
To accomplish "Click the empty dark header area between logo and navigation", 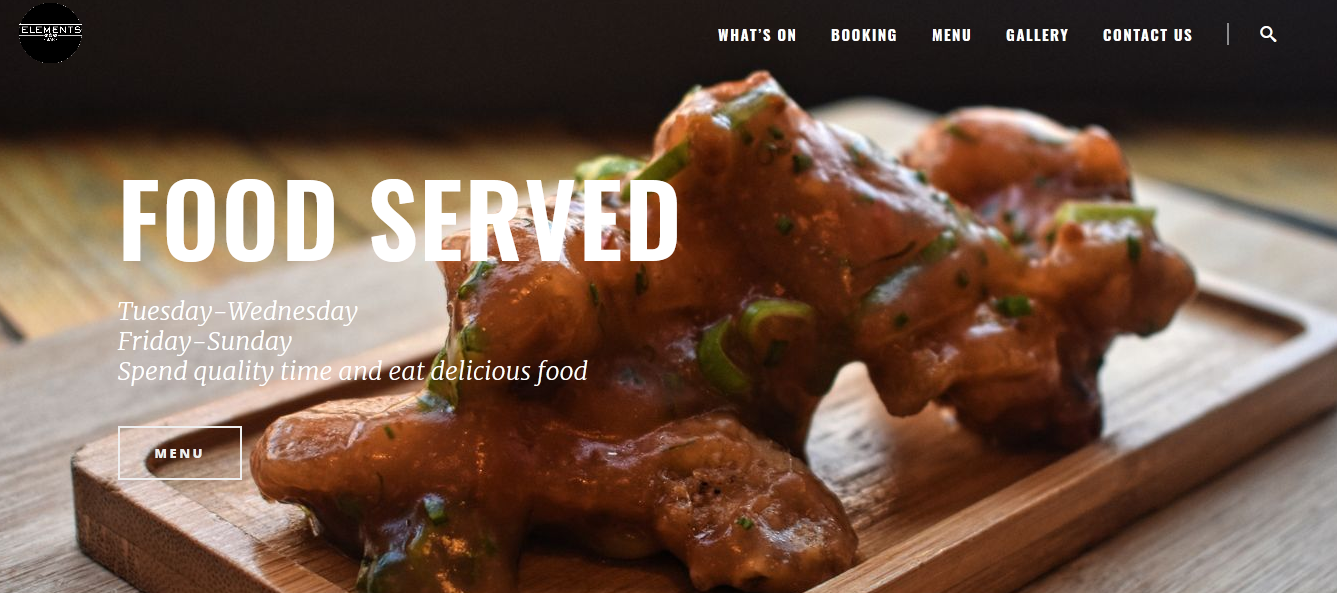I will point(400,35).
